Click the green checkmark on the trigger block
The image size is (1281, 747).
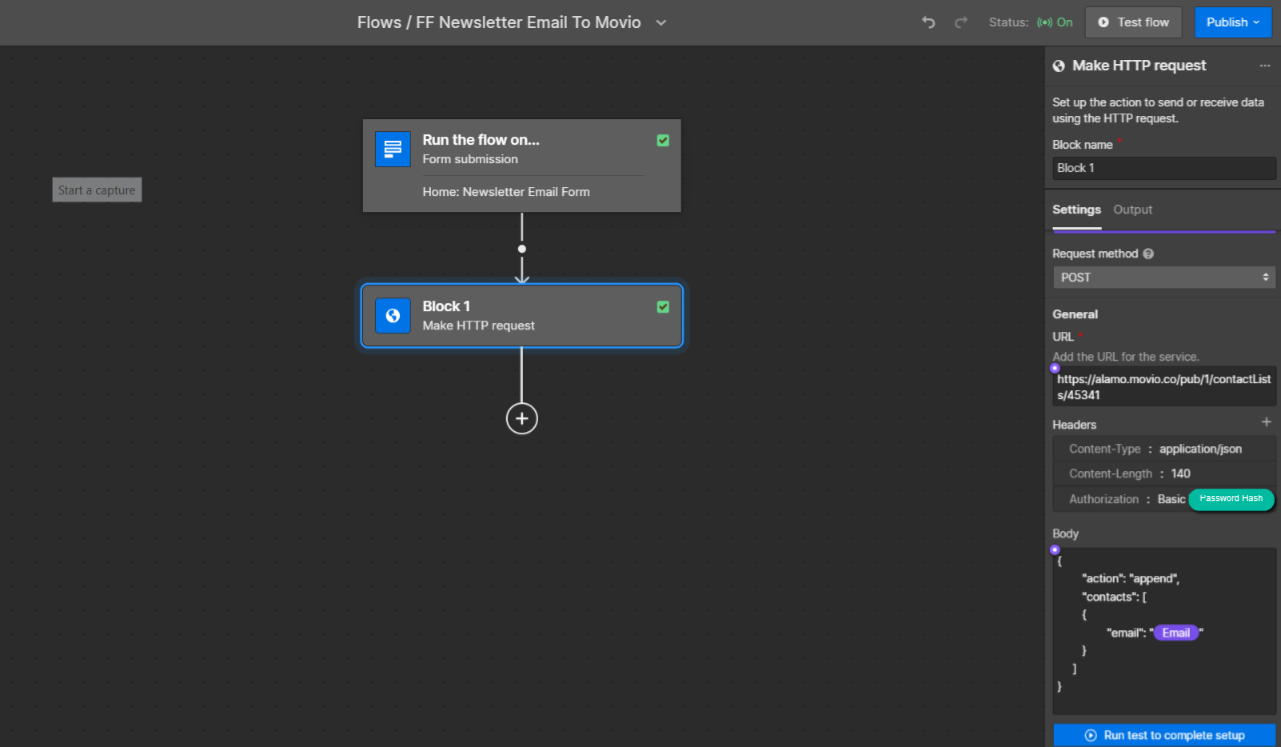(x=663, y=141)
